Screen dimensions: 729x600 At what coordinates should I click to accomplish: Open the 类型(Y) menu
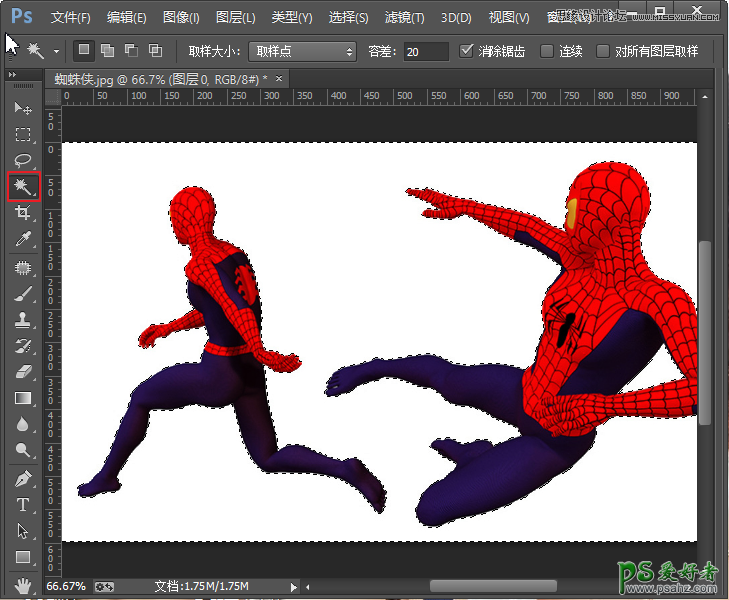292,18
